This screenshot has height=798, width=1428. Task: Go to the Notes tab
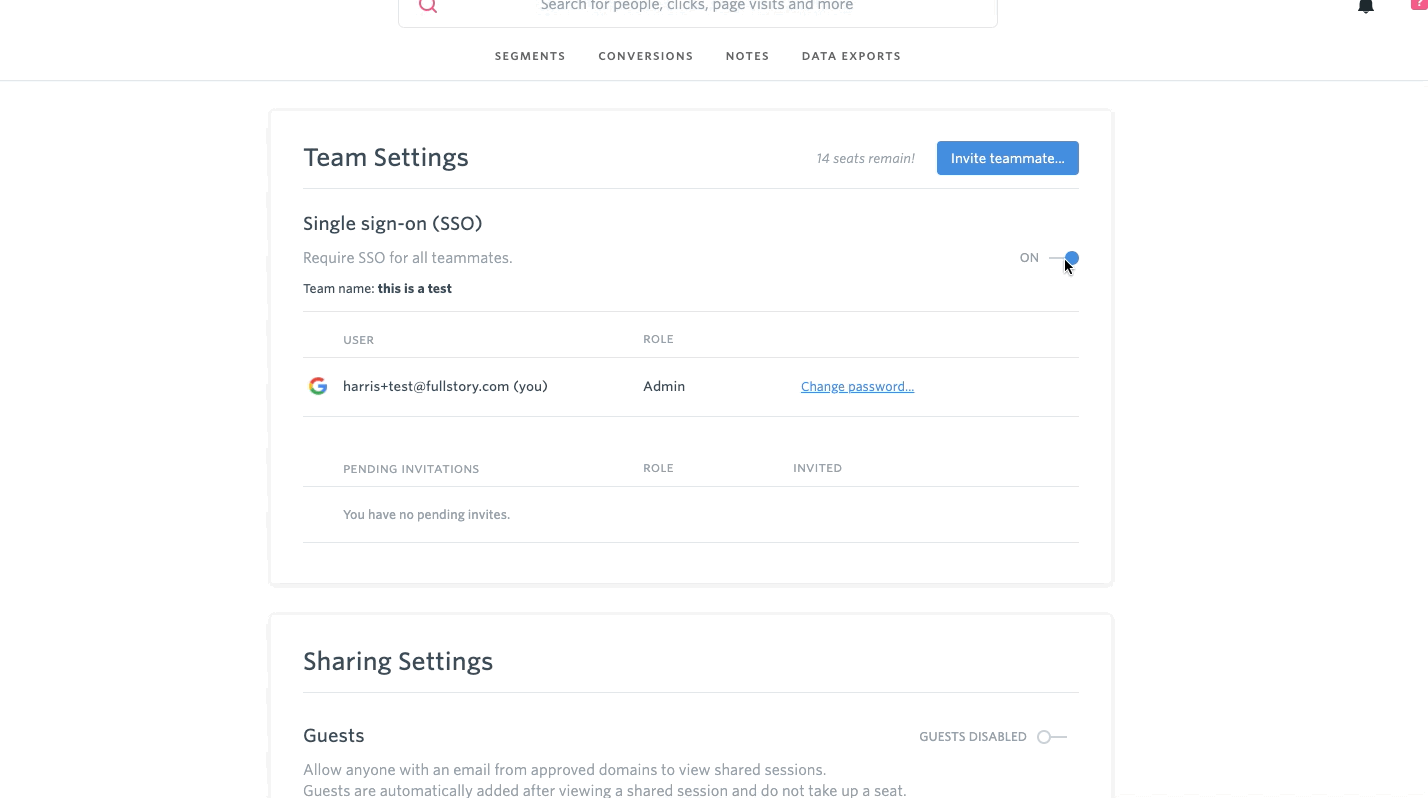click(748, 56)
